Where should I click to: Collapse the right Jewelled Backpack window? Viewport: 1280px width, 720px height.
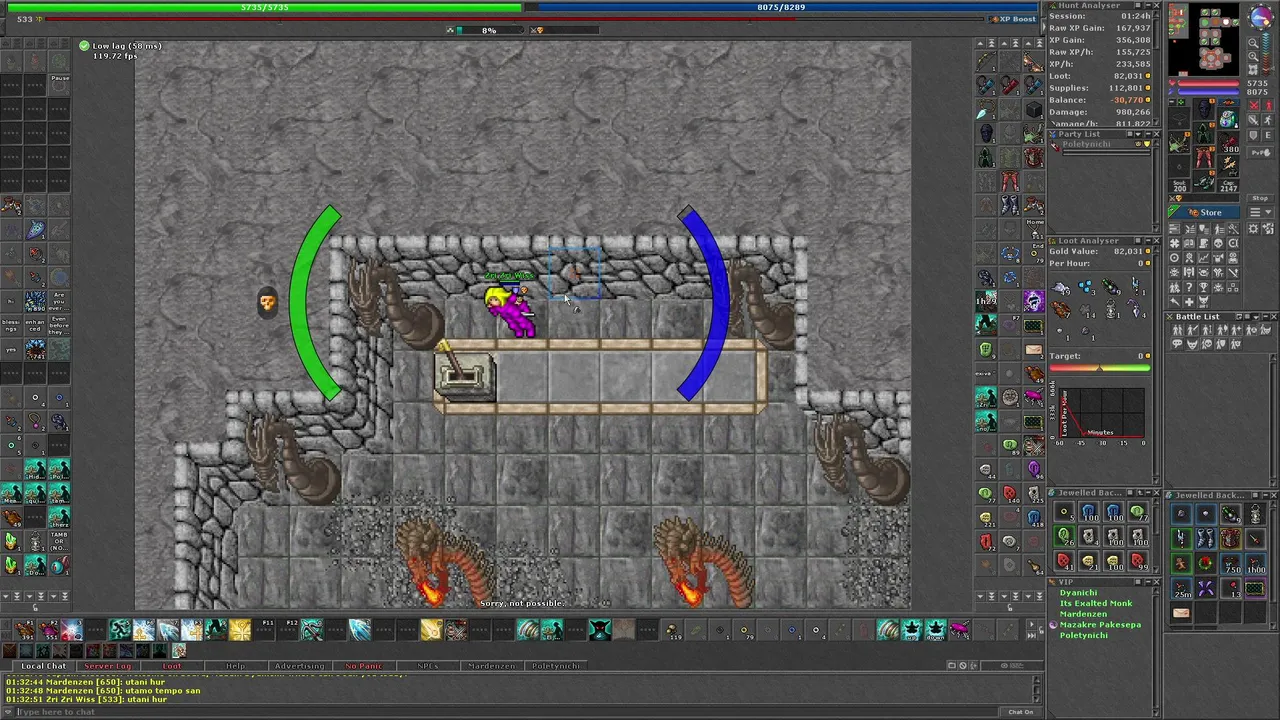1265,495
